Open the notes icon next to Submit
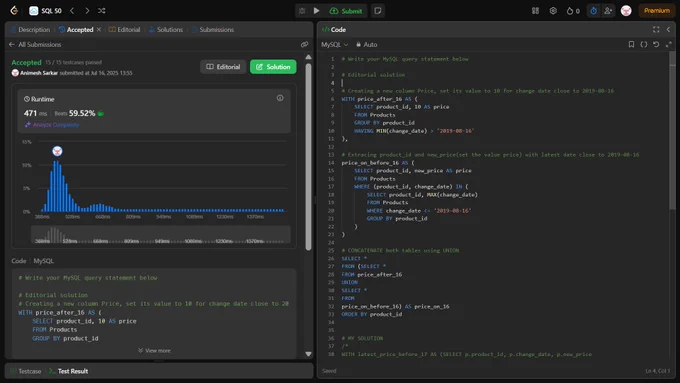The width and height of the screenshot is (680, 383). pyautogui.click(x=378, y=11)
